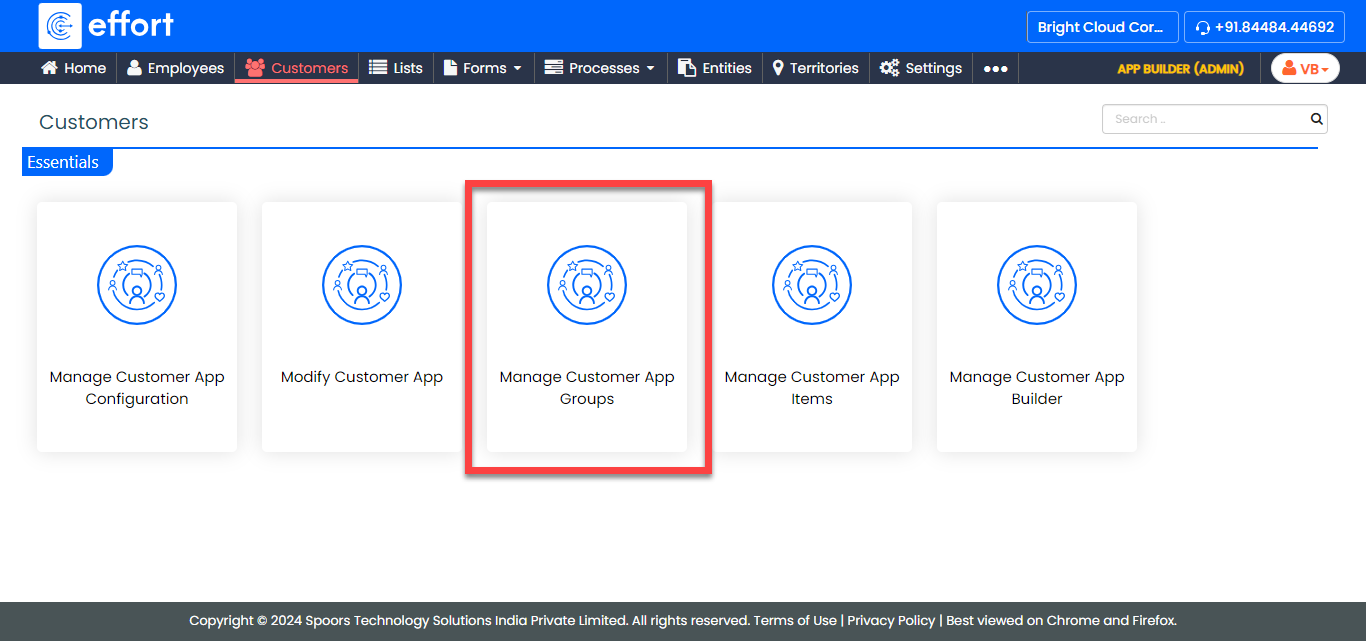Click the search magnifier icon
The width and height of the screenshot is (1366, 641).
pyautogui.click(x=1316, y=119)
